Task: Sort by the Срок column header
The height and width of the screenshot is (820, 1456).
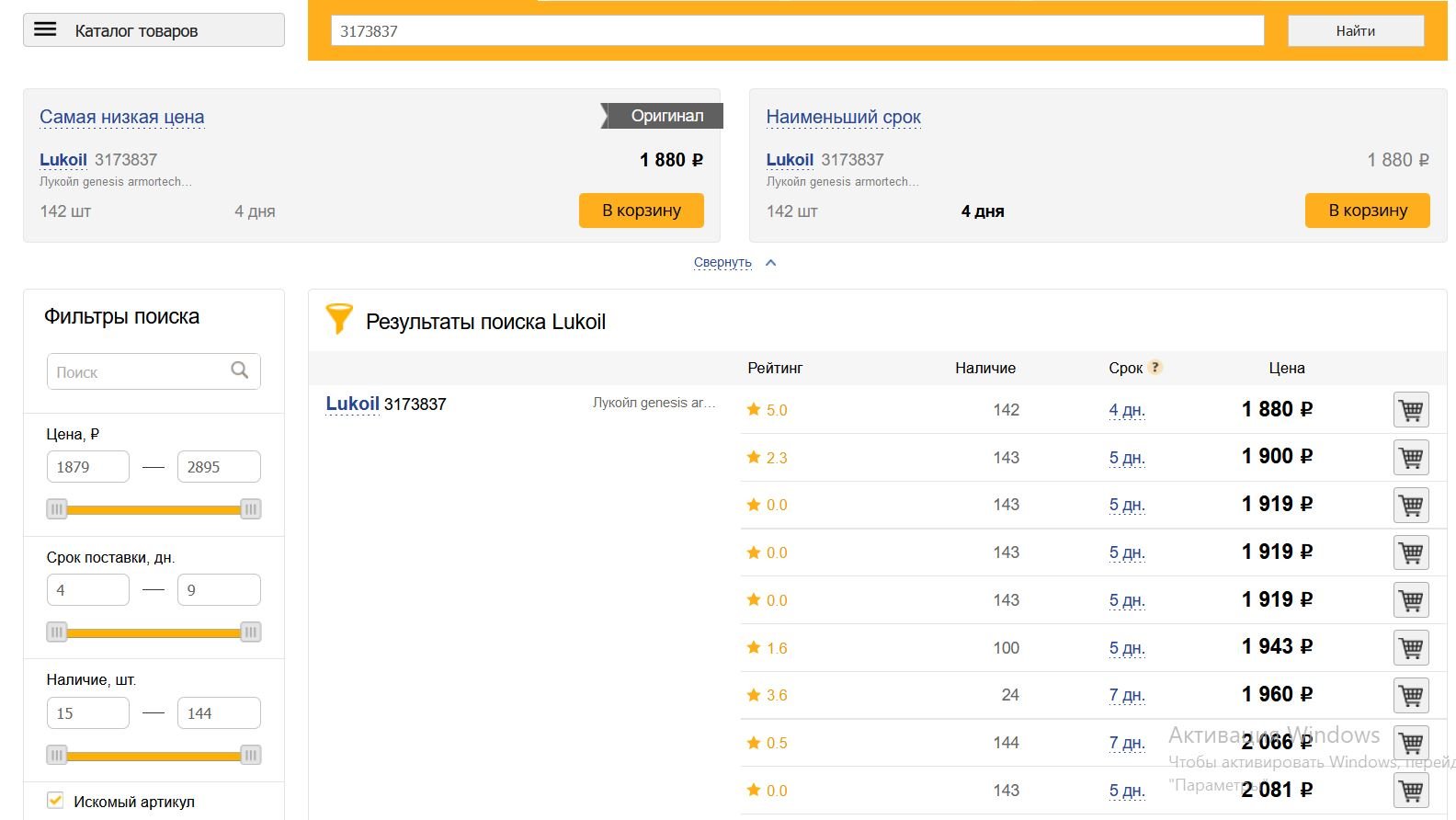Action: [1125, 368]
